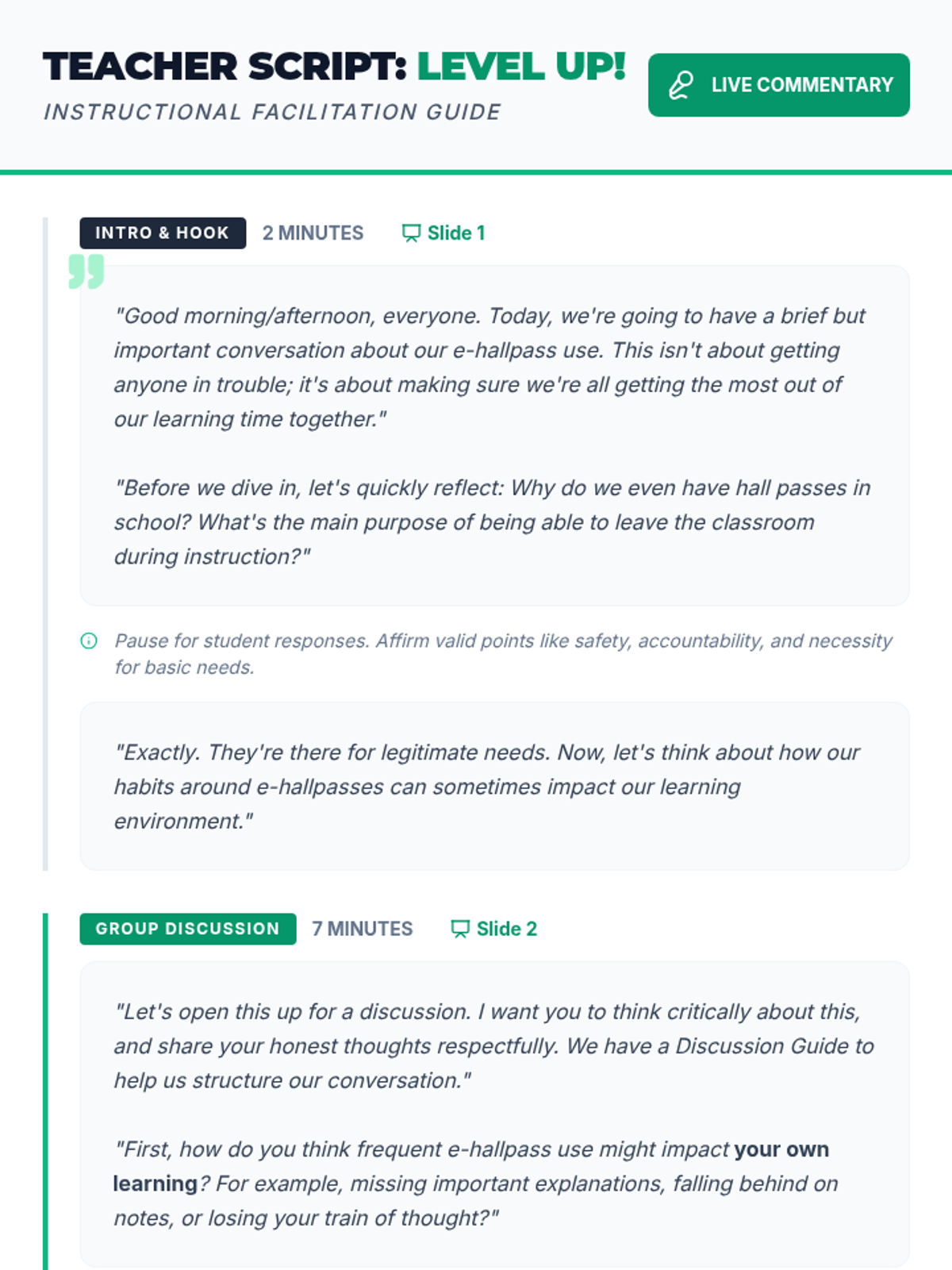Click the presentation icon beside Slide 1
This screenshot has height=1270, width=952.
(411, 233)
